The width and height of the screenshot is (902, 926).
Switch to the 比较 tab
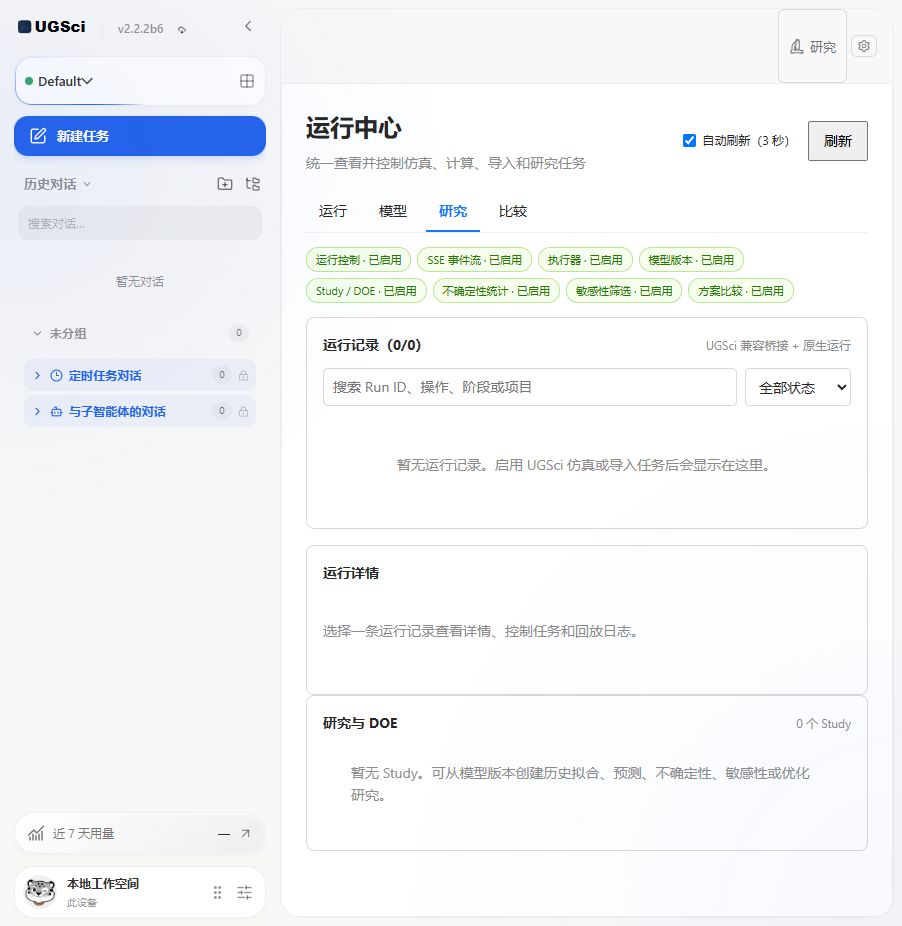tap(513, 211)
